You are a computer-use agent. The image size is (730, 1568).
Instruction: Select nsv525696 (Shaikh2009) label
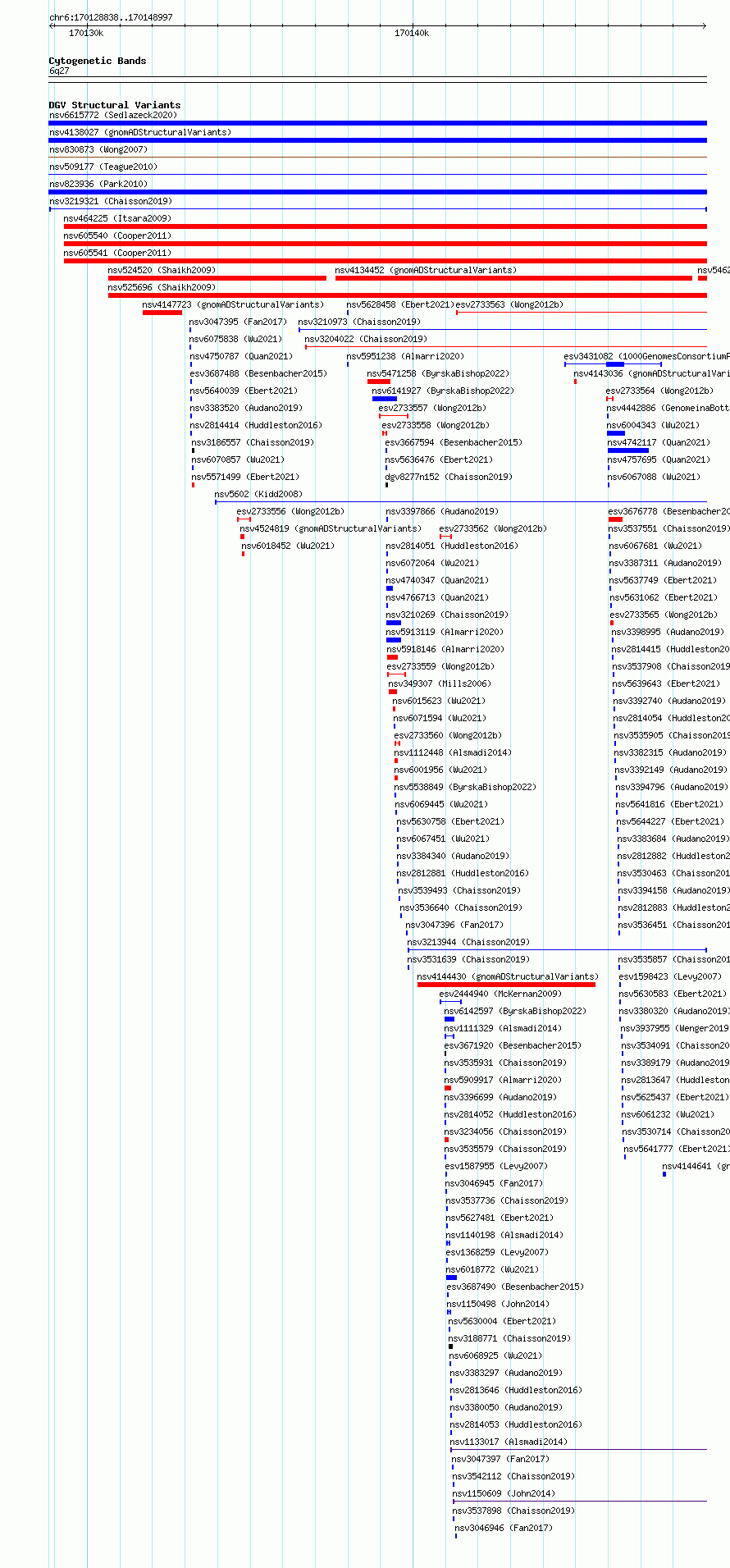pyautogui.click(x=162, y=287)
